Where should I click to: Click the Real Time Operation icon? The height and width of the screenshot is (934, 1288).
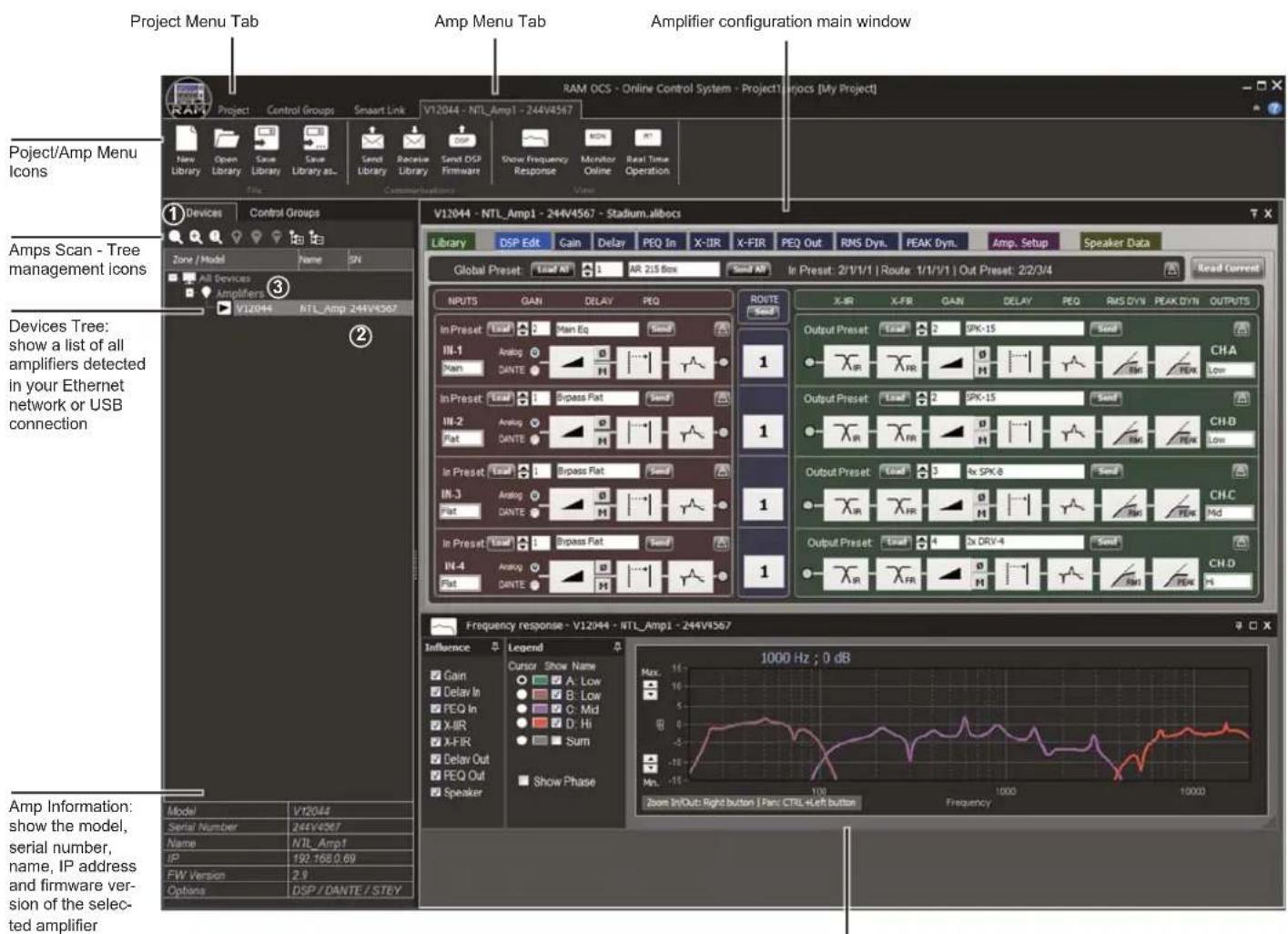(647, 138)
